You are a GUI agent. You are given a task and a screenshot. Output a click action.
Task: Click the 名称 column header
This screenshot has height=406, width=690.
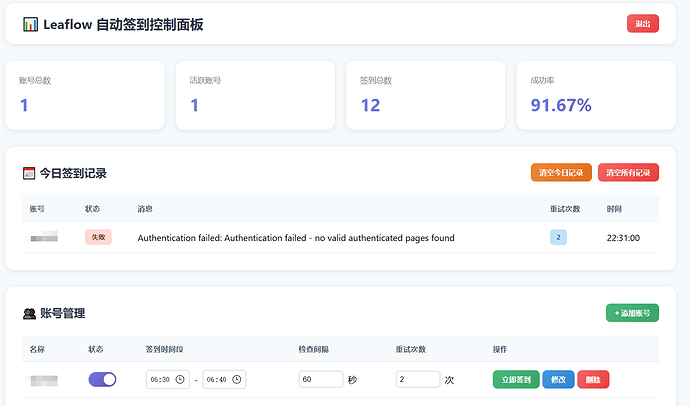click(37, 349)
